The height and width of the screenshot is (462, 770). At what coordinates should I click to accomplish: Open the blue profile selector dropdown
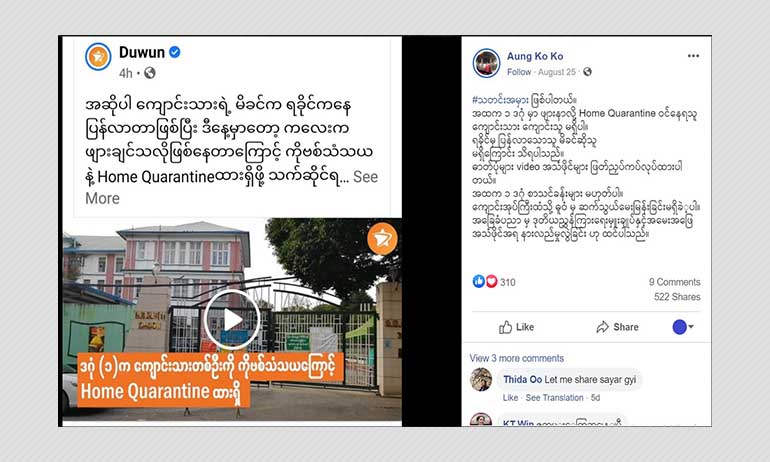pyautogui.click(x=683, y=326)
